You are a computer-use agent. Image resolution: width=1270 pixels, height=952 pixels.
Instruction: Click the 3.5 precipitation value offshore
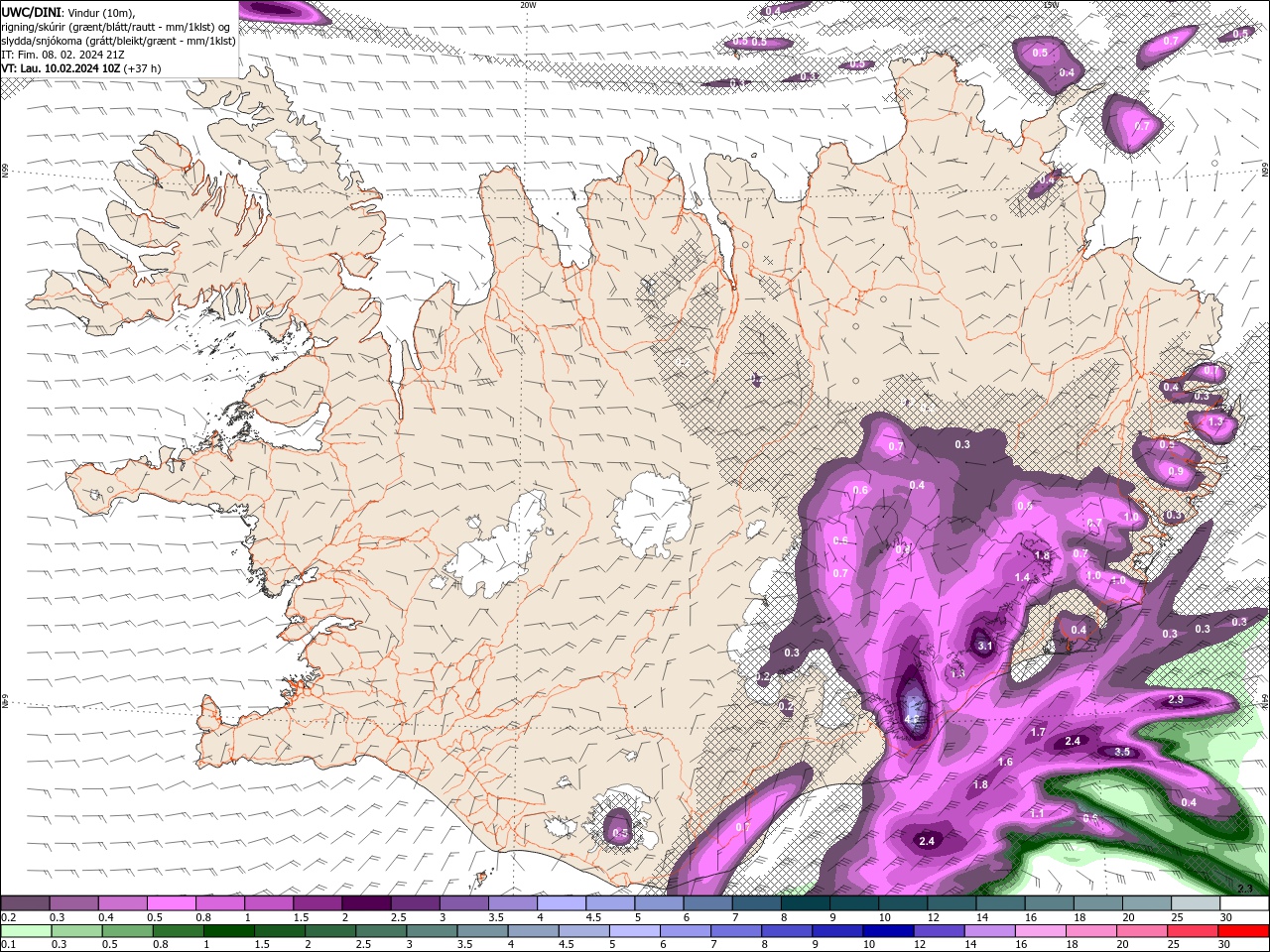[x=1122, y=752]
